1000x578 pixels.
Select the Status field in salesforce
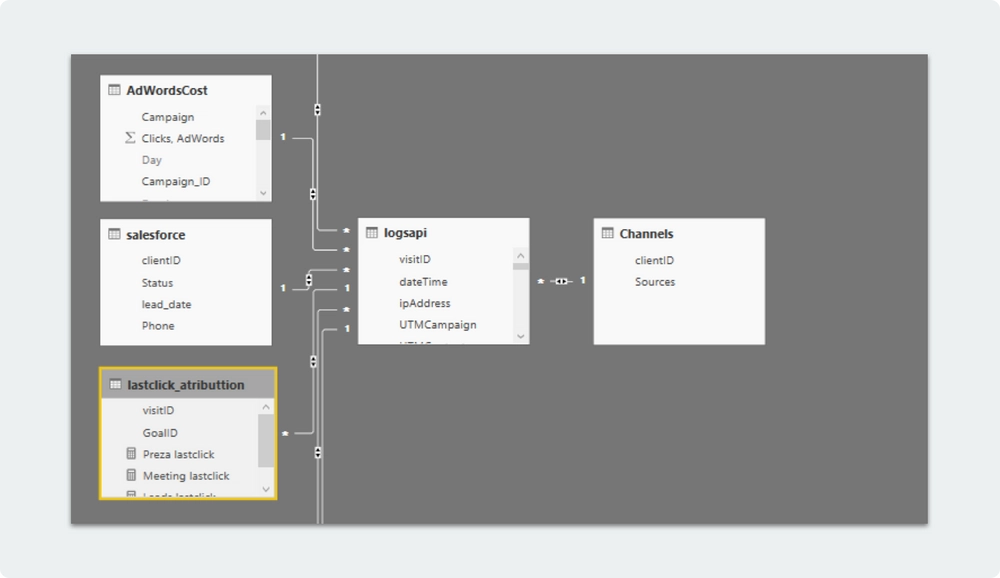click(x=158, y=283)
